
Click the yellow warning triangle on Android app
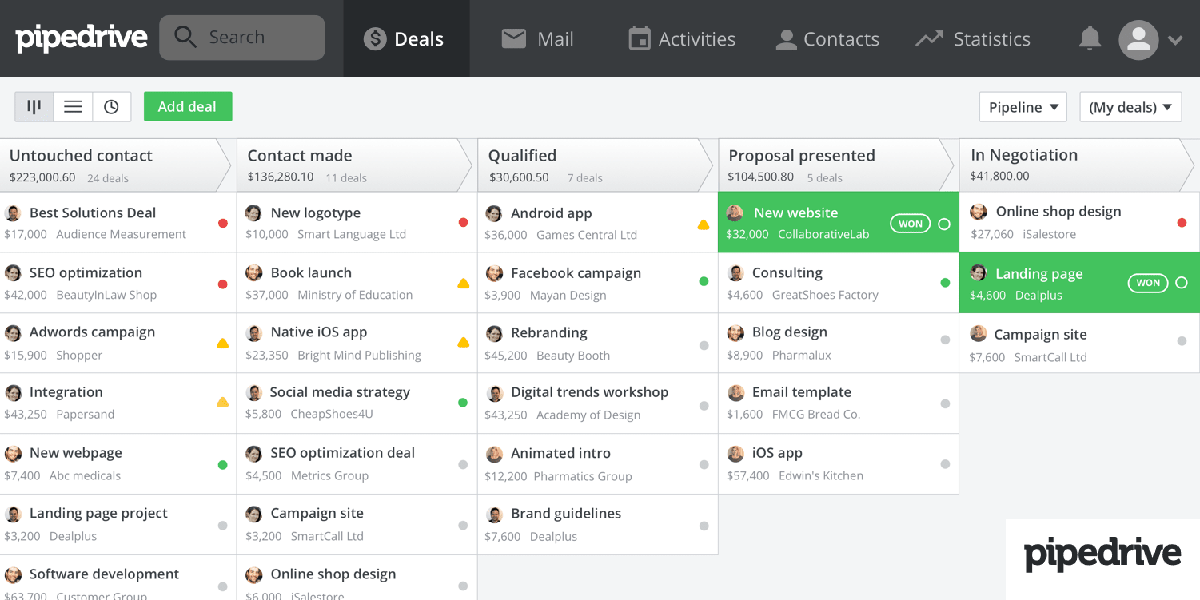coord(703,224)
